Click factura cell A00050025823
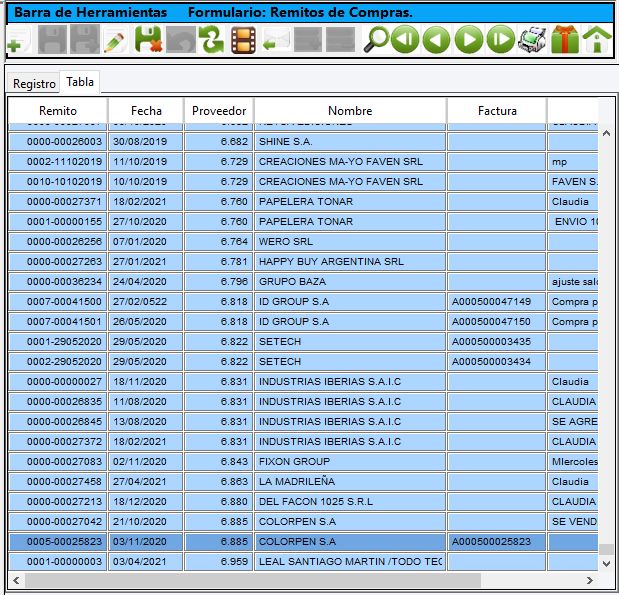 pyautogui.click(x=497, y=542)
